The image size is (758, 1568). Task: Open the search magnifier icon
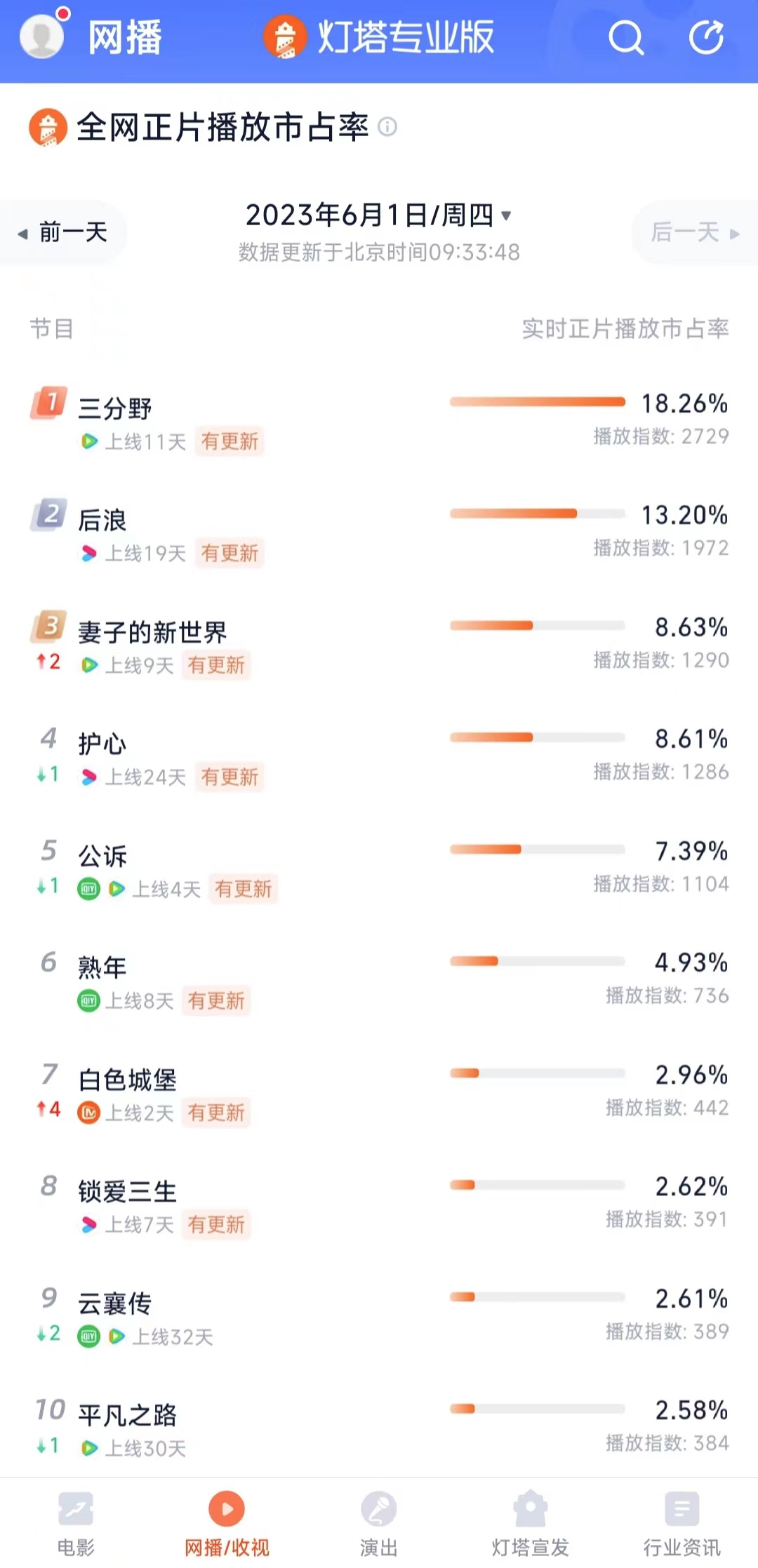[625, 37]
